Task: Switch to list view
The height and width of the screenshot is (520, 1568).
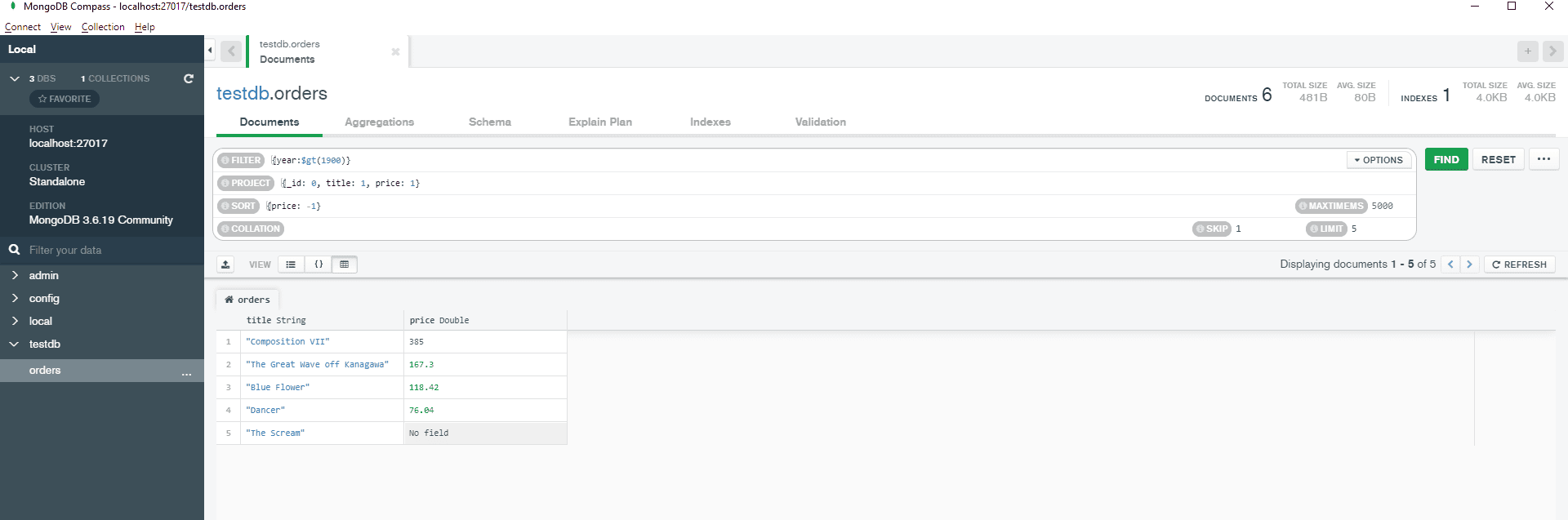Action: click(291, 264)
